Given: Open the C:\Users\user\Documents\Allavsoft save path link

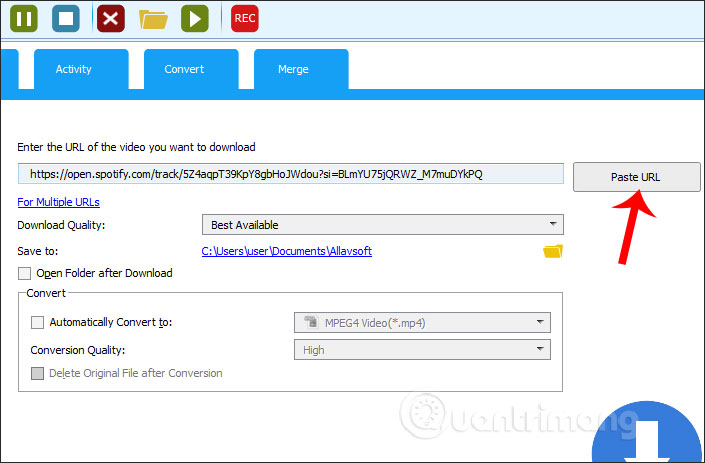Looking at the screenshot, I should [x=287, y=251].
